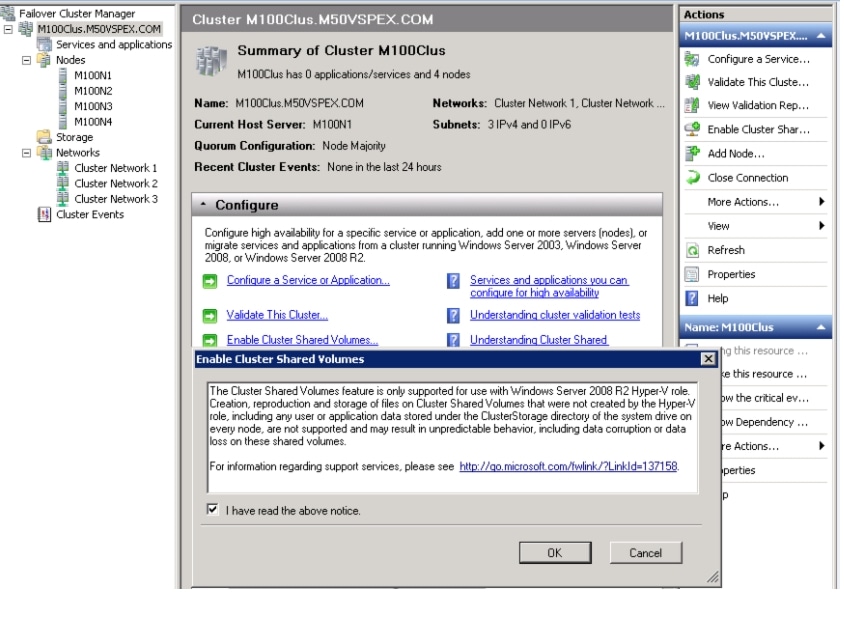The width and height of the screenshot is (844, 619).
Task: Click the Networks folder icon in tree
Action: pos(44,153)
